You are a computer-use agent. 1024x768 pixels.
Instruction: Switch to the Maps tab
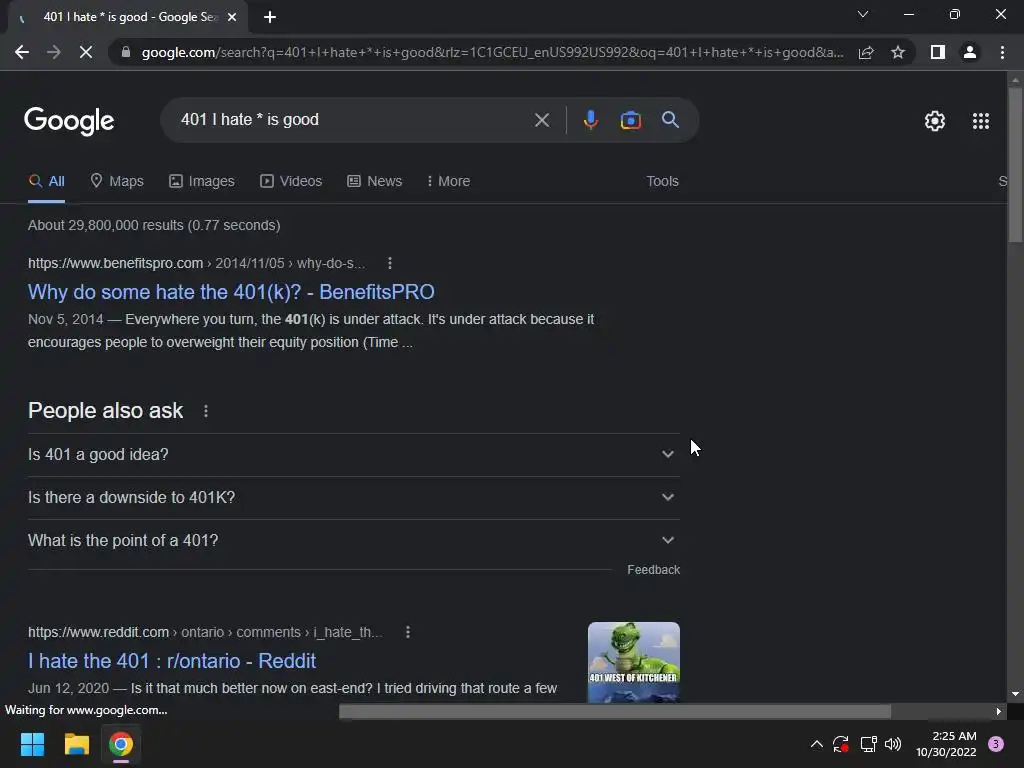click(117, 181)
